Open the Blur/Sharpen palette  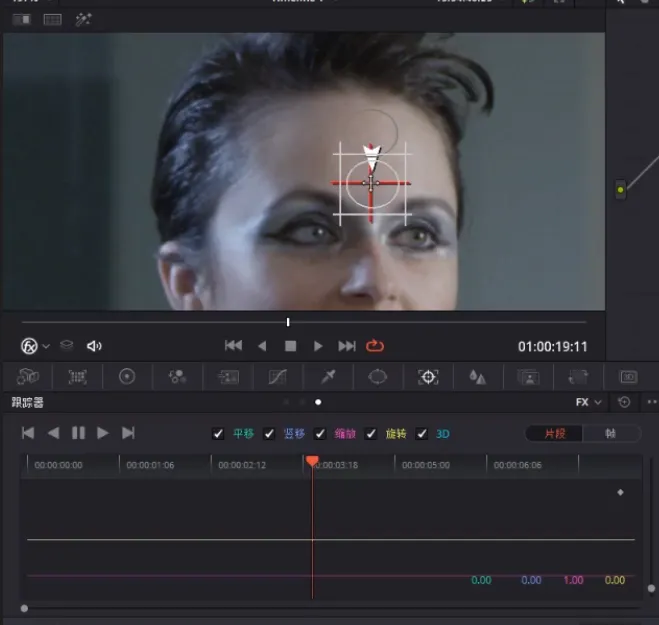[x=478, y=377]
